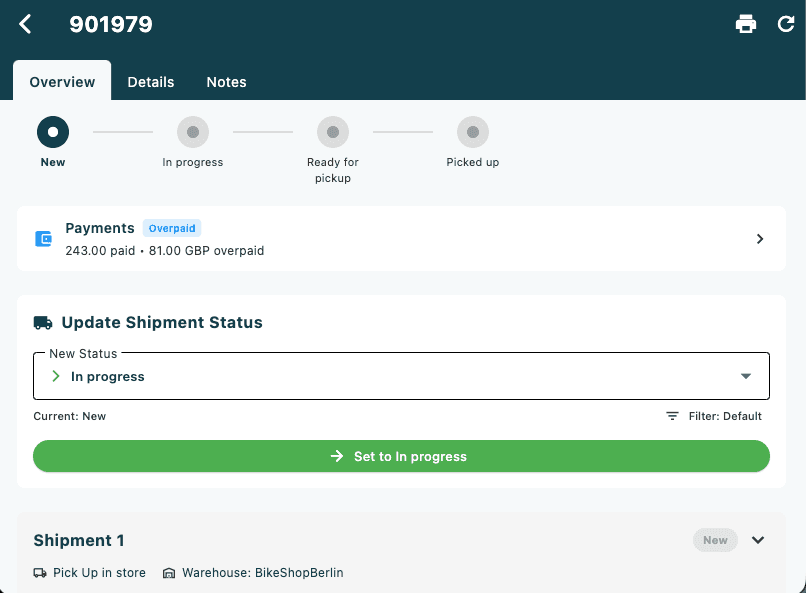Open Payments details via right chevron
The image size is (806, 593).
pos(760,239)
